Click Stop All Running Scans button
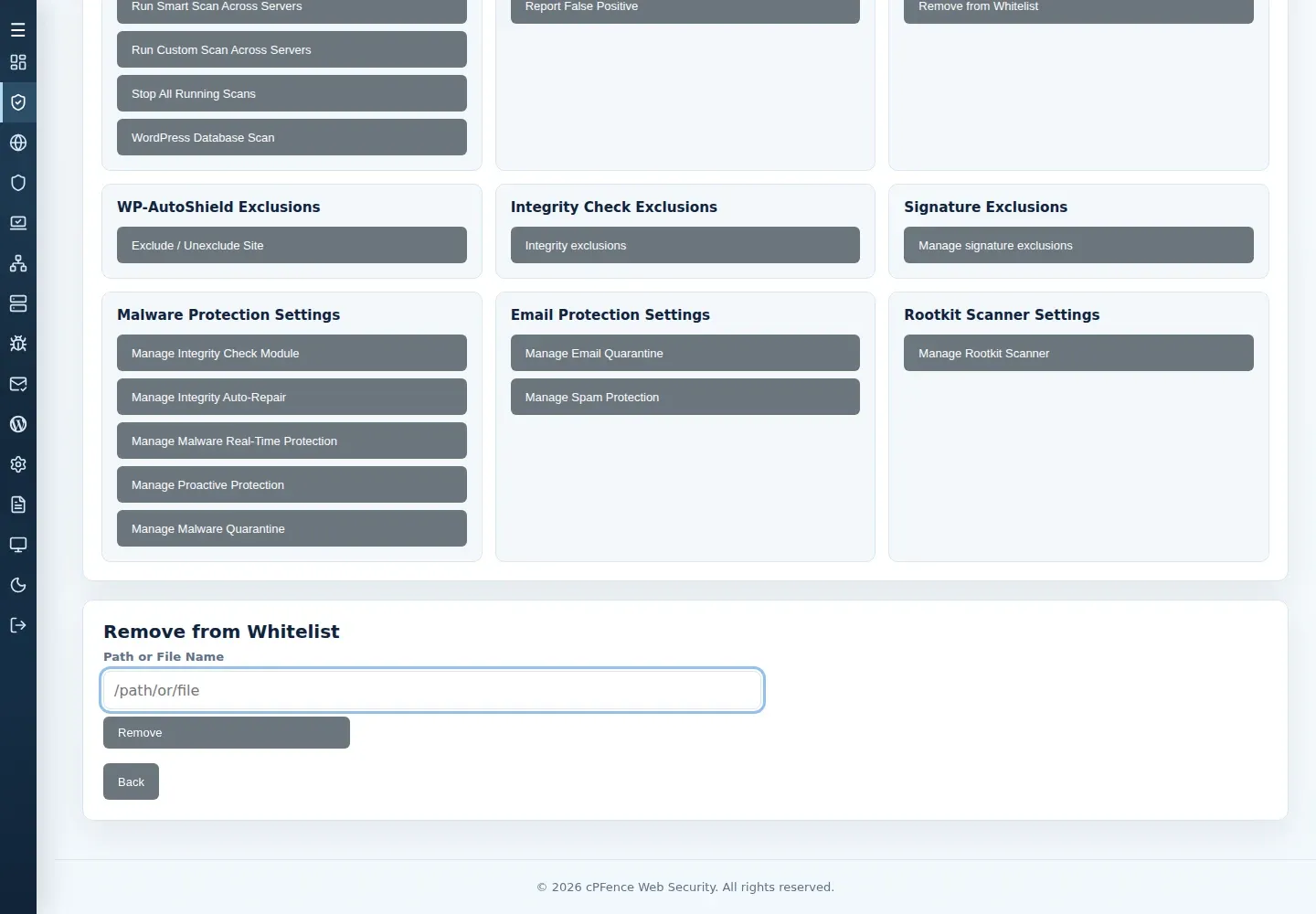This screenshot has height=914, width=1316. click(292, 93)
